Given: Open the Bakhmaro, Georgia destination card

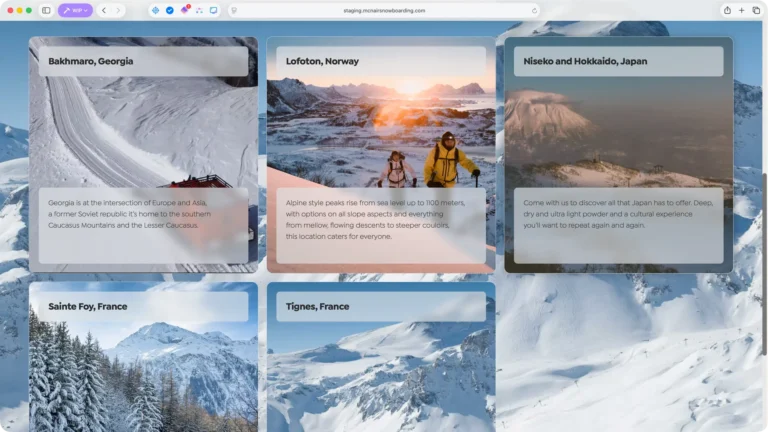Looking at the screenshot, I should tap(143, 155).
